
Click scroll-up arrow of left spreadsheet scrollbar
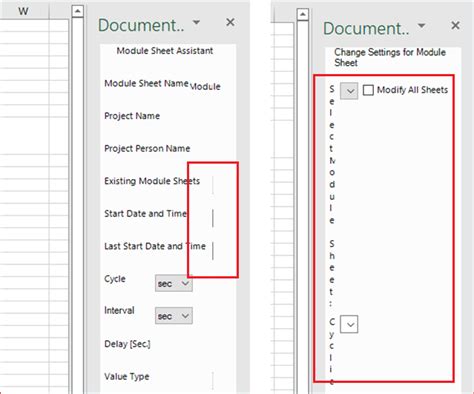click(x=77, y=11)
